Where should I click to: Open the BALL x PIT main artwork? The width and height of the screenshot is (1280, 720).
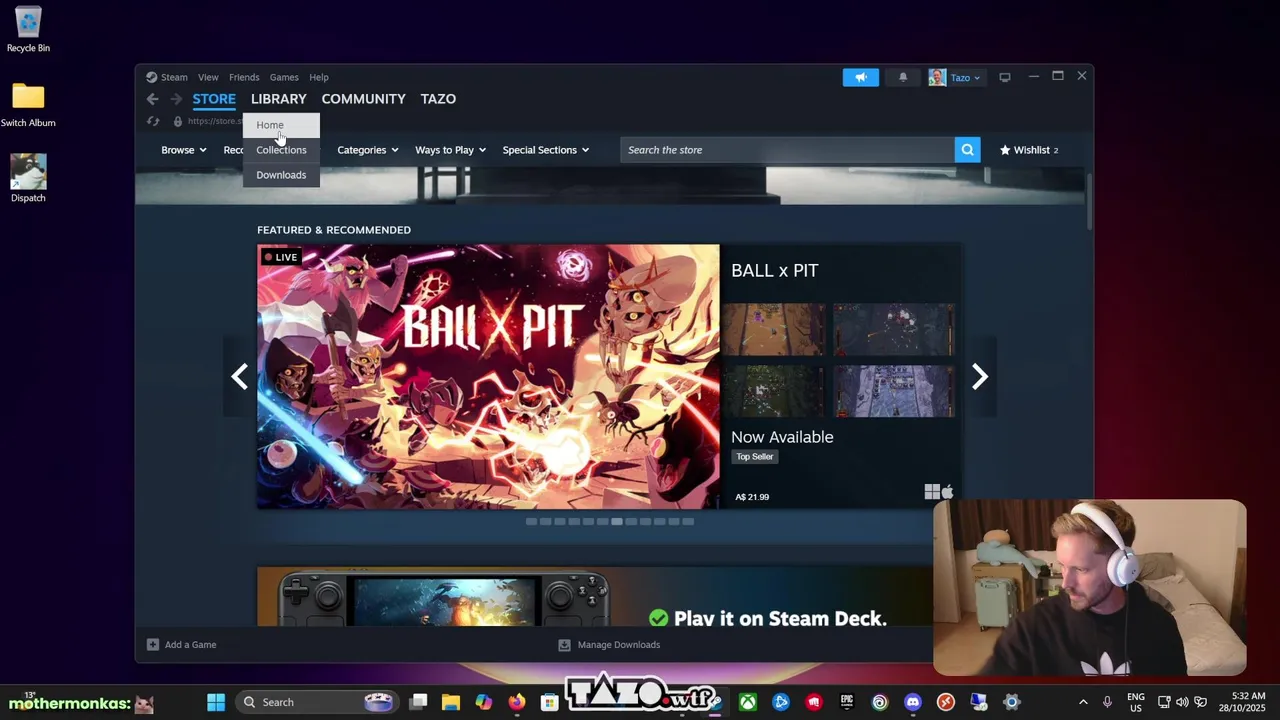point(488,377)
